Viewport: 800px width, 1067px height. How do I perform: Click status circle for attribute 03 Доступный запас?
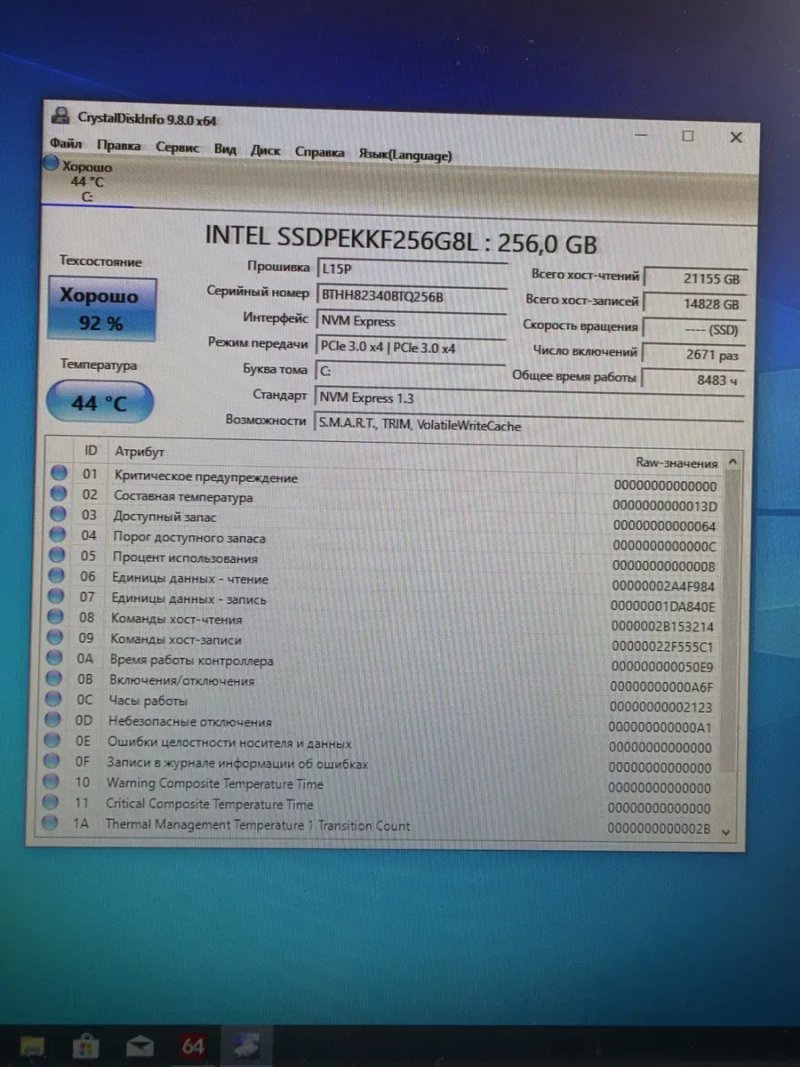[x=58, y=513]
